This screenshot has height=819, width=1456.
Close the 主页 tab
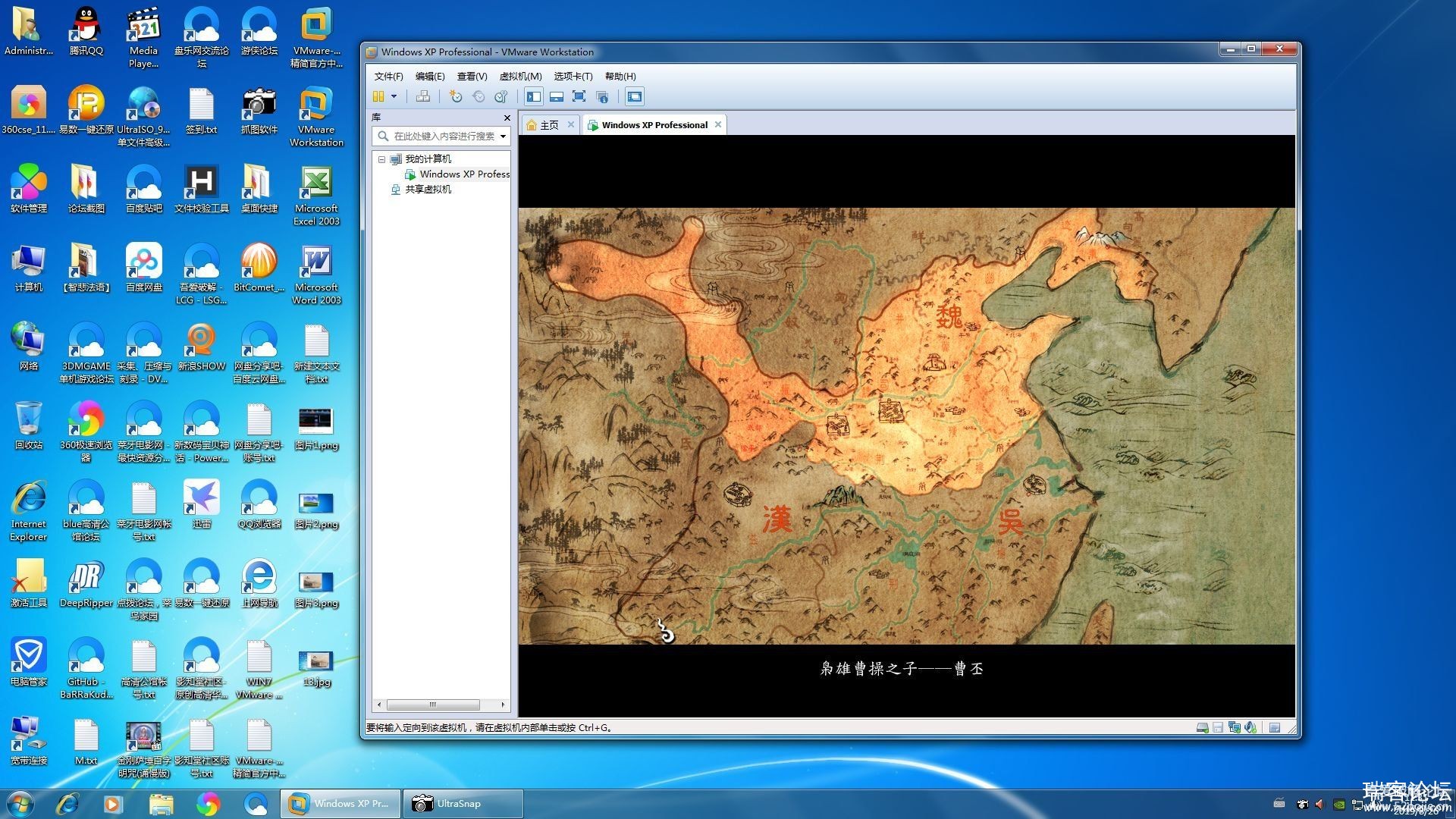[x=571, y=124]
